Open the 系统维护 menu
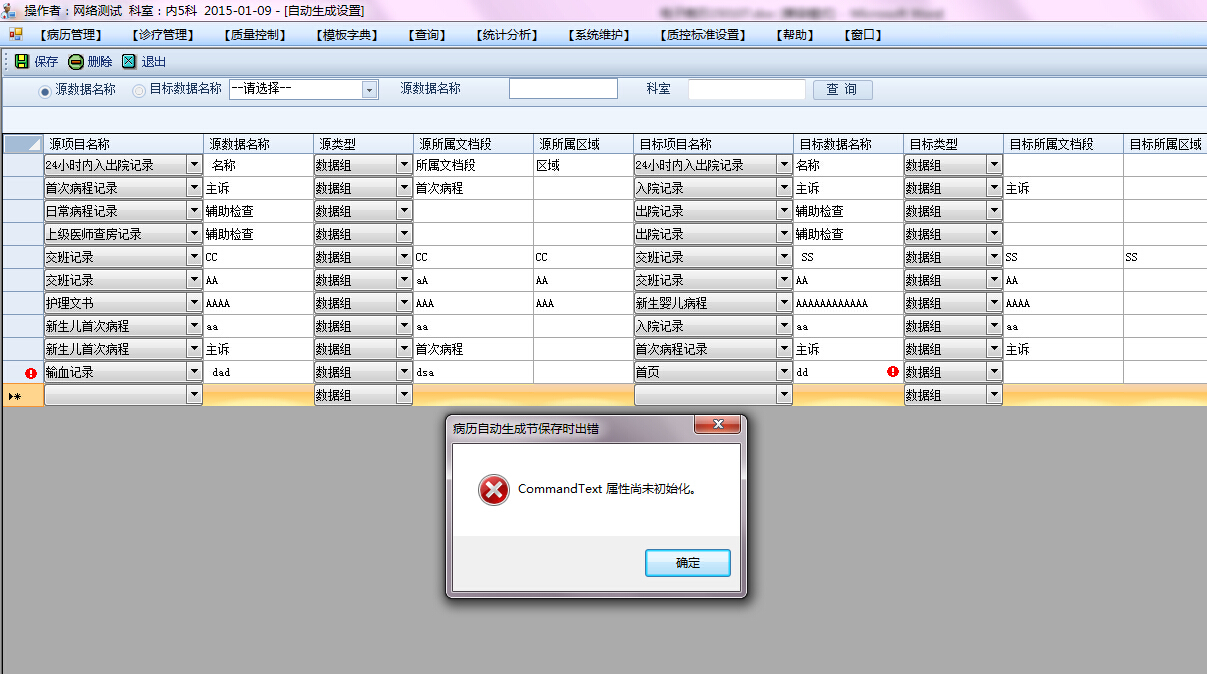Screen dimensions: 1207x674 point(600,35)
